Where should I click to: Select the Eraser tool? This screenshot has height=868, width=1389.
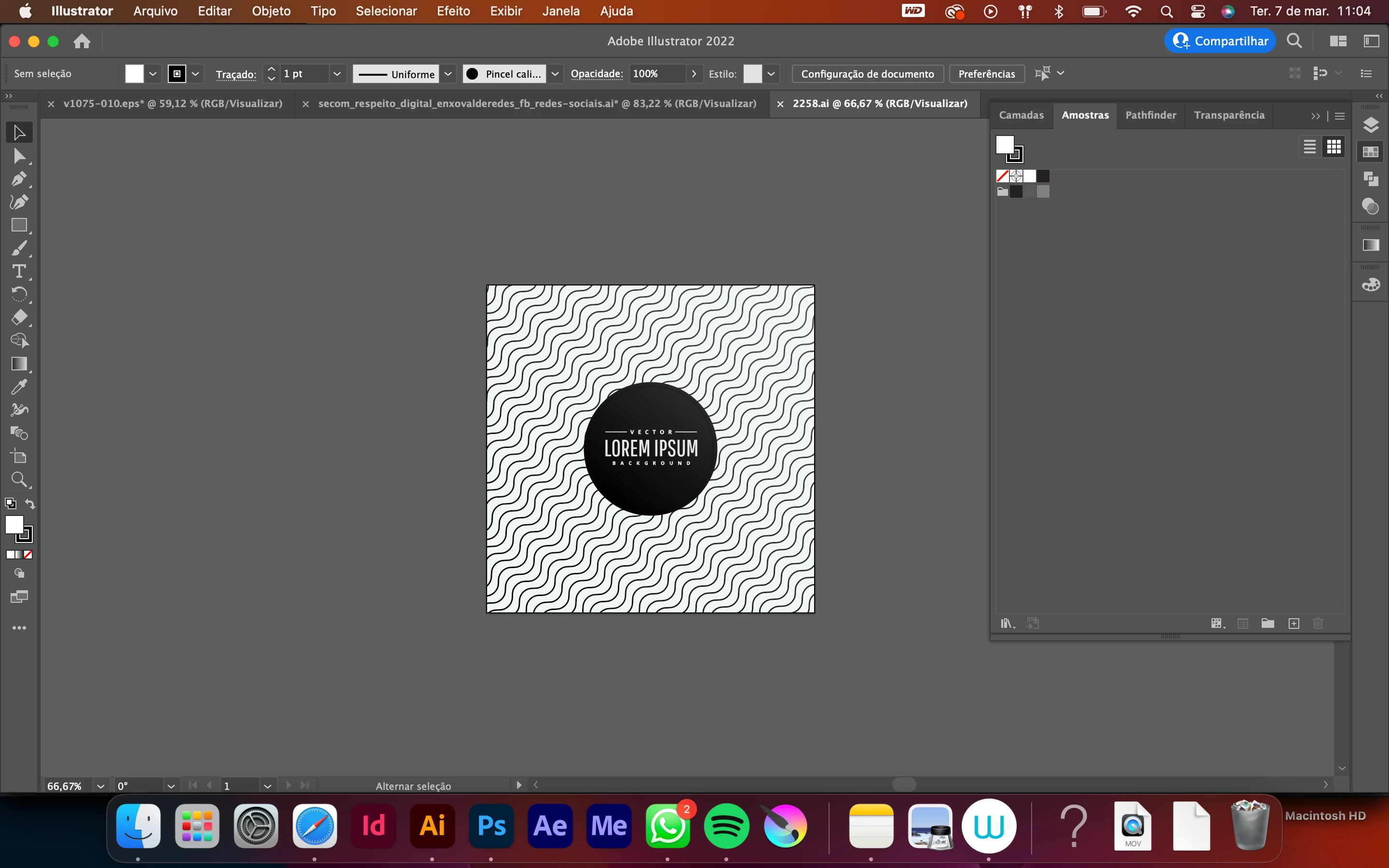coord(19,317)
